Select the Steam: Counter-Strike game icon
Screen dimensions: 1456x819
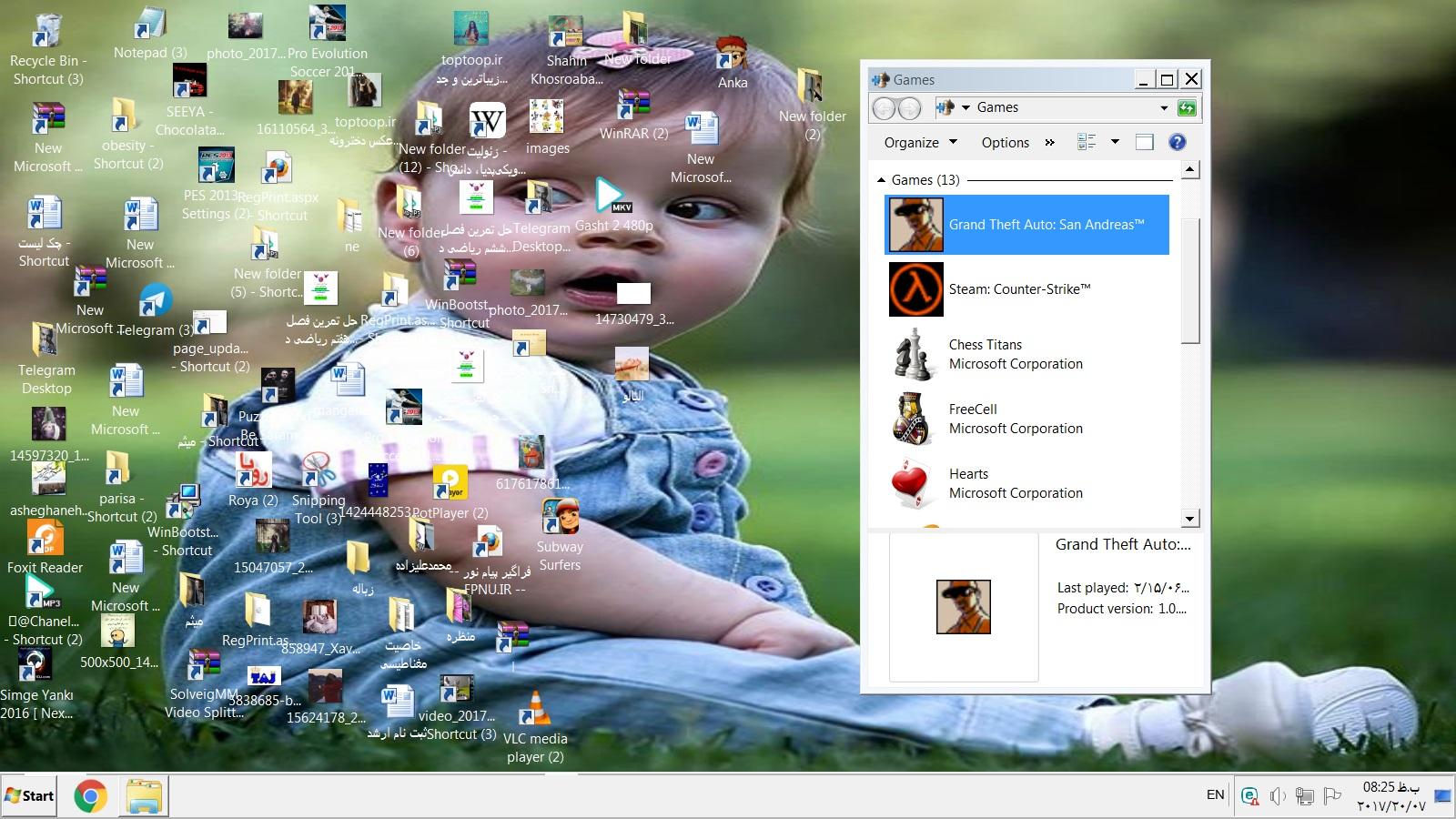(x=915, y=289)
